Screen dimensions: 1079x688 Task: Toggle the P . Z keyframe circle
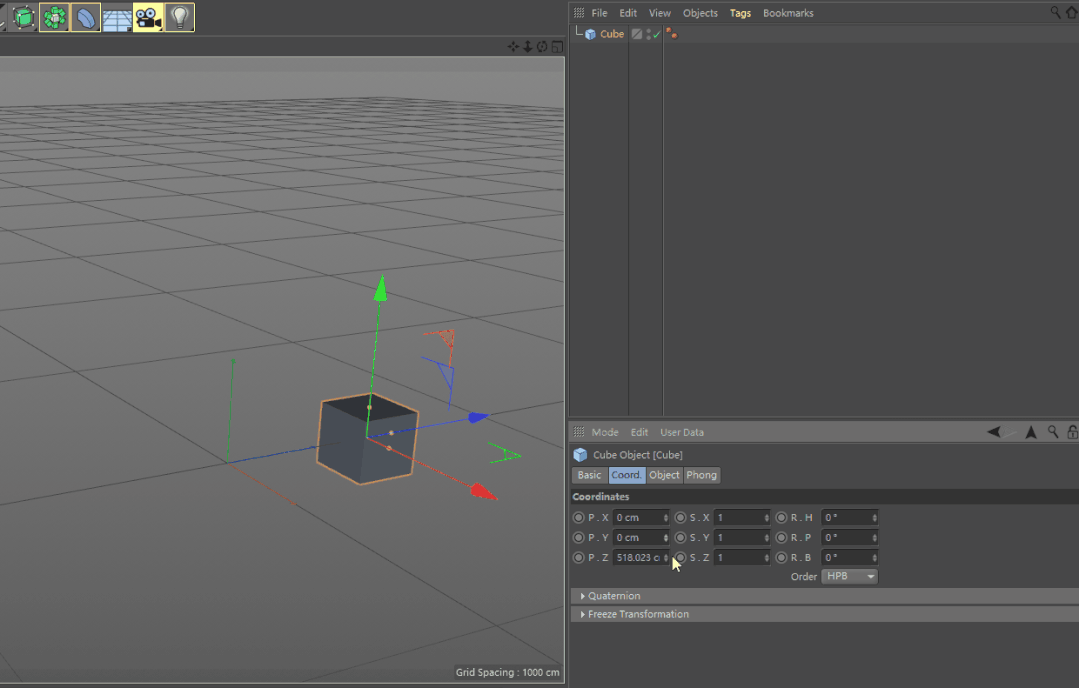click(x=578, y=557)
